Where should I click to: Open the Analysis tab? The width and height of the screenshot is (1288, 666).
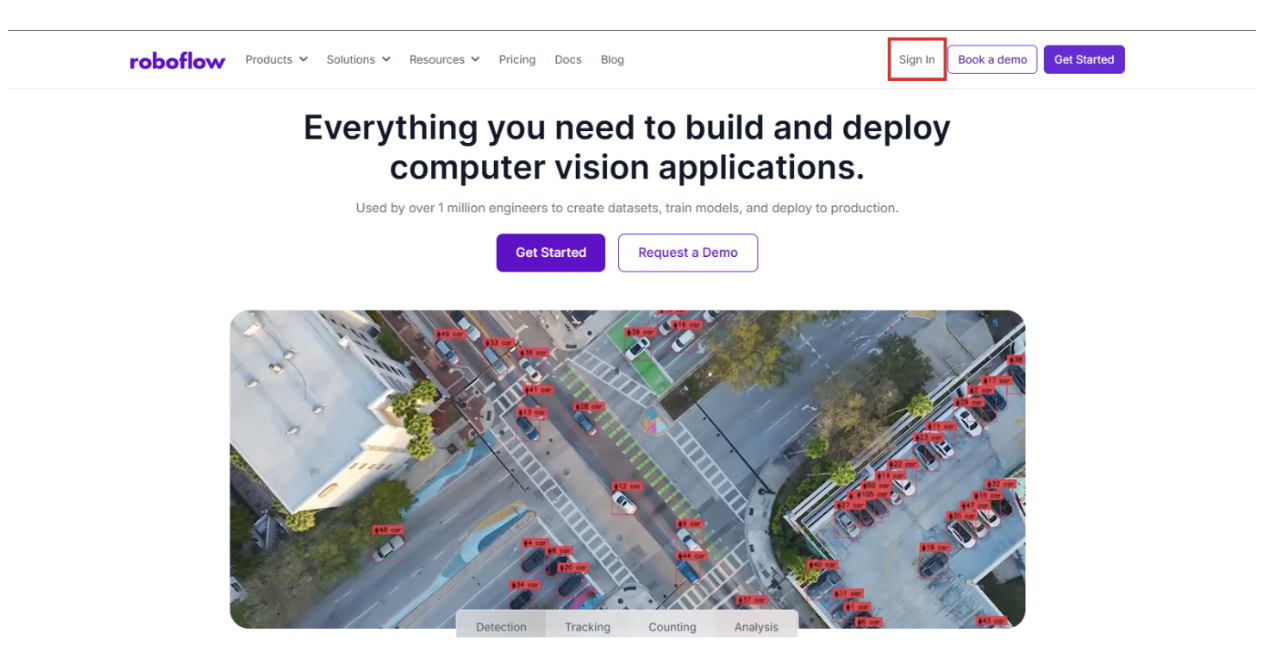point(756,627)
